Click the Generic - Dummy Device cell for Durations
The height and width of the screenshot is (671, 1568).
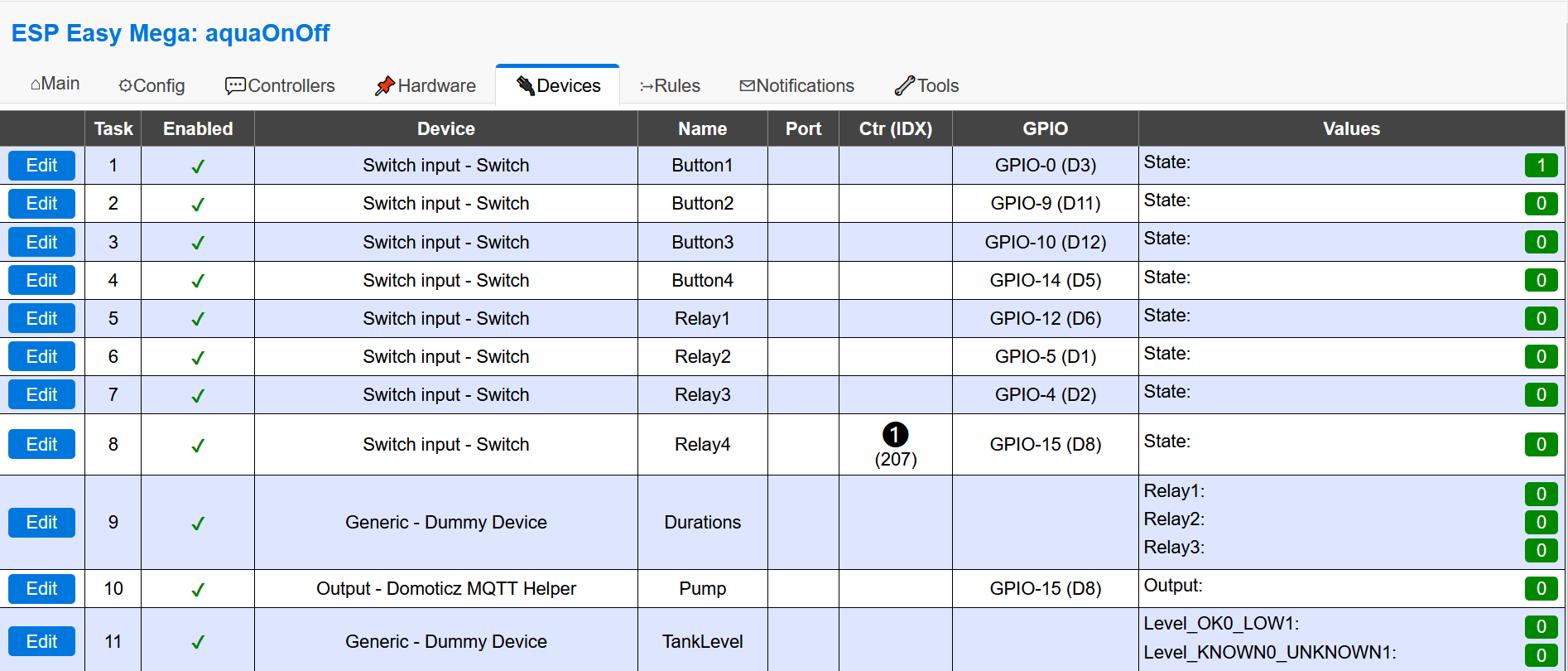click(446, 523)
